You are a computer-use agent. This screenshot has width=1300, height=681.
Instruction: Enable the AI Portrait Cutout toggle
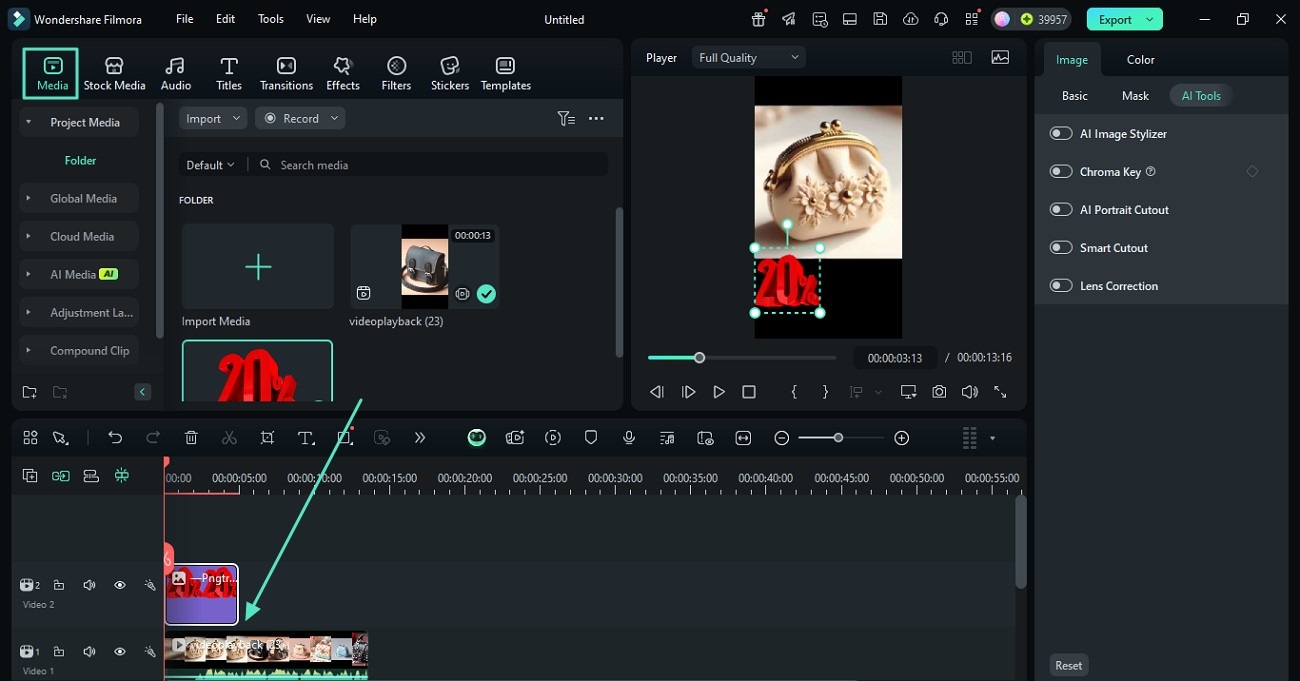pyautogui.click(x=1061, y=209)
